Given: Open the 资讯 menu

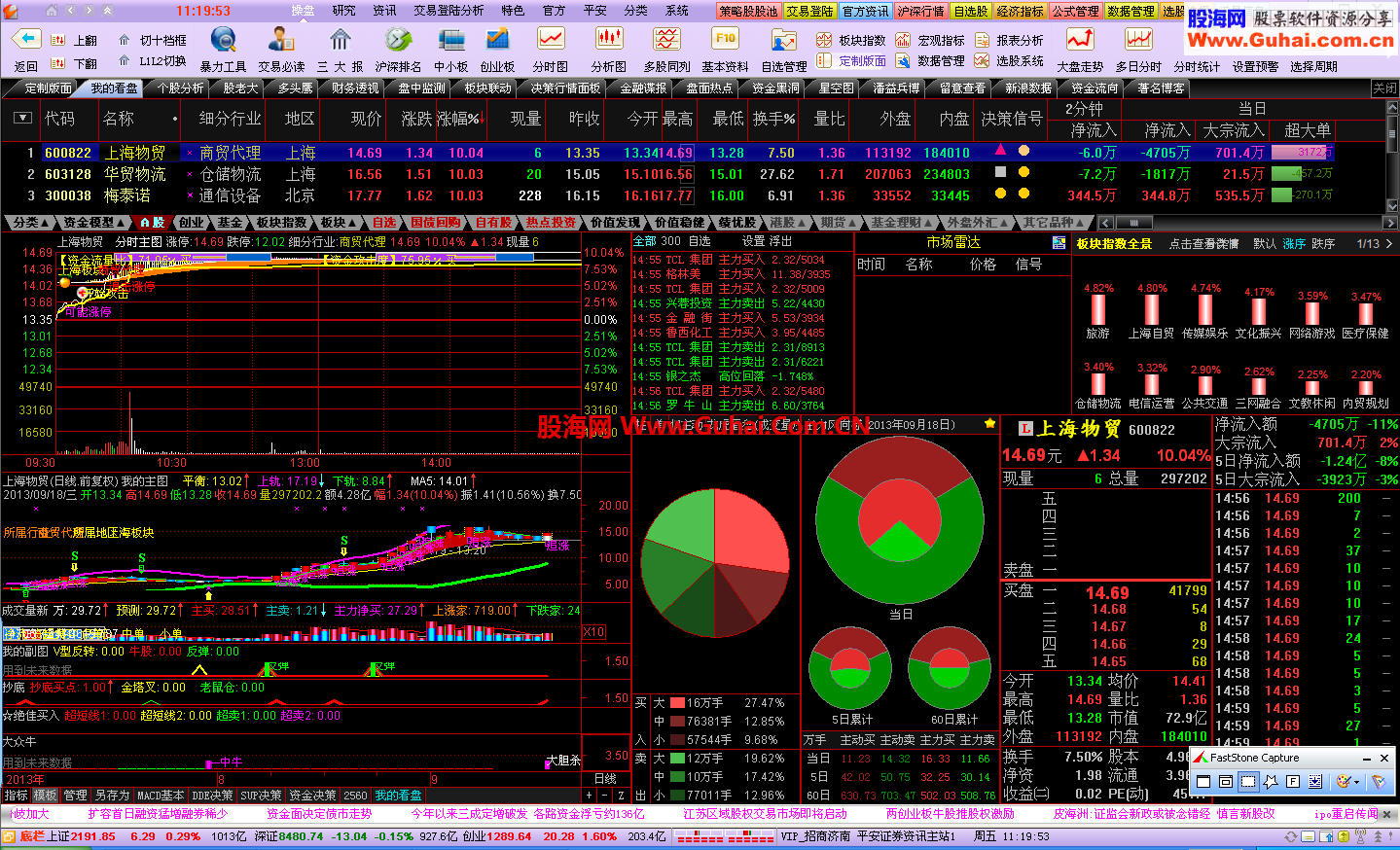Looking at the screenshot, I should point(385,11).
